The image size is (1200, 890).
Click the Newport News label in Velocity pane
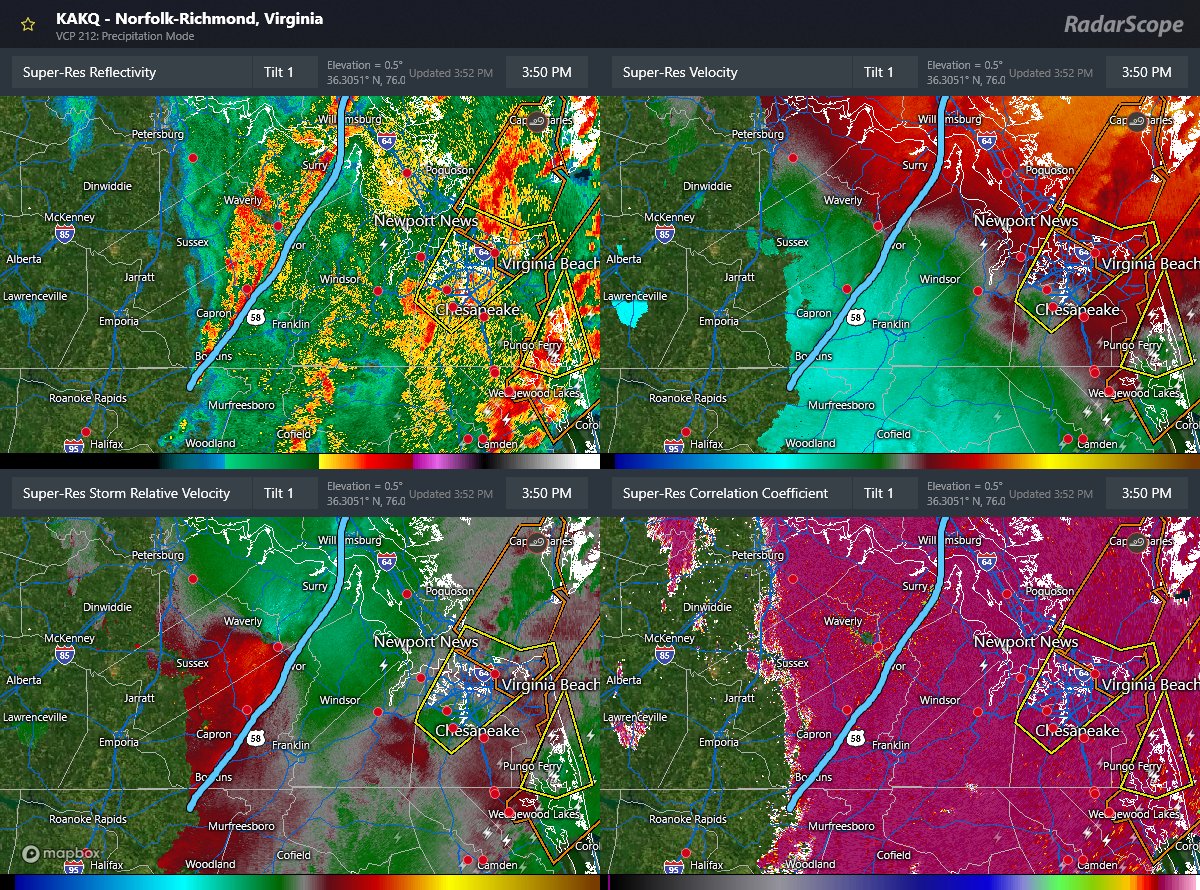point(1026,221)
